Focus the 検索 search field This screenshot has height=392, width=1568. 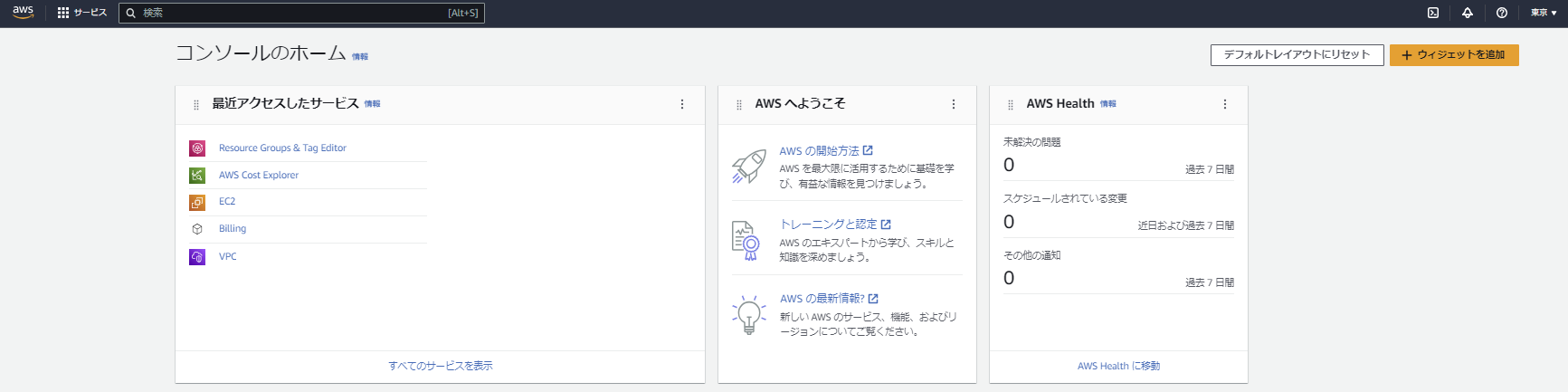point(301,13)
